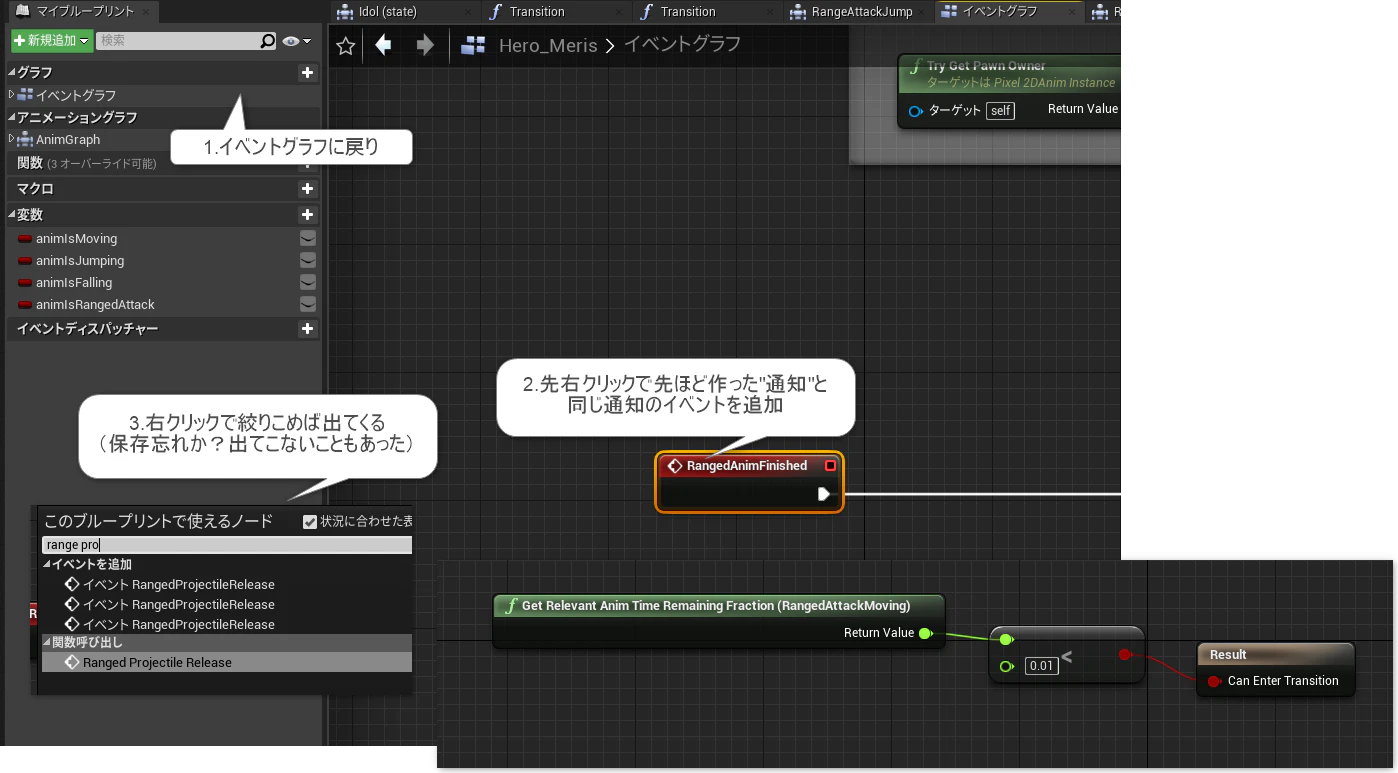Add a new variable with 変数 plus button
Screen dimensions: 1398x773
308,215
